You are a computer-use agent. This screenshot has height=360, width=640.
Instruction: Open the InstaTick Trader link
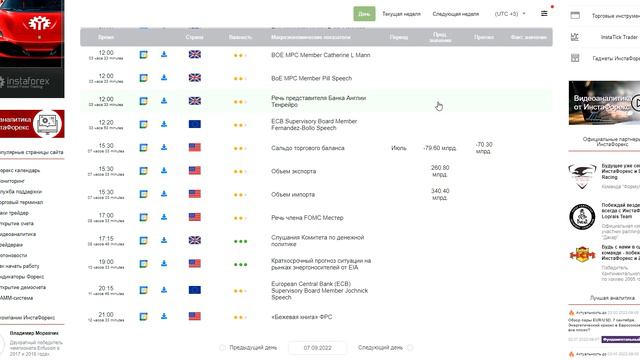pyautogui.click(x=619, y=37)
